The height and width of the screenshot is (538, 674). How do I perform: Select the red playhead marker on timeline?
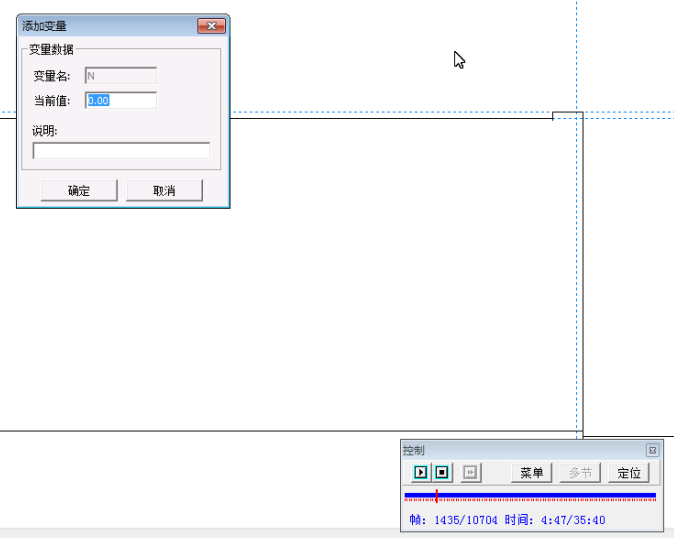pos(436,496)
